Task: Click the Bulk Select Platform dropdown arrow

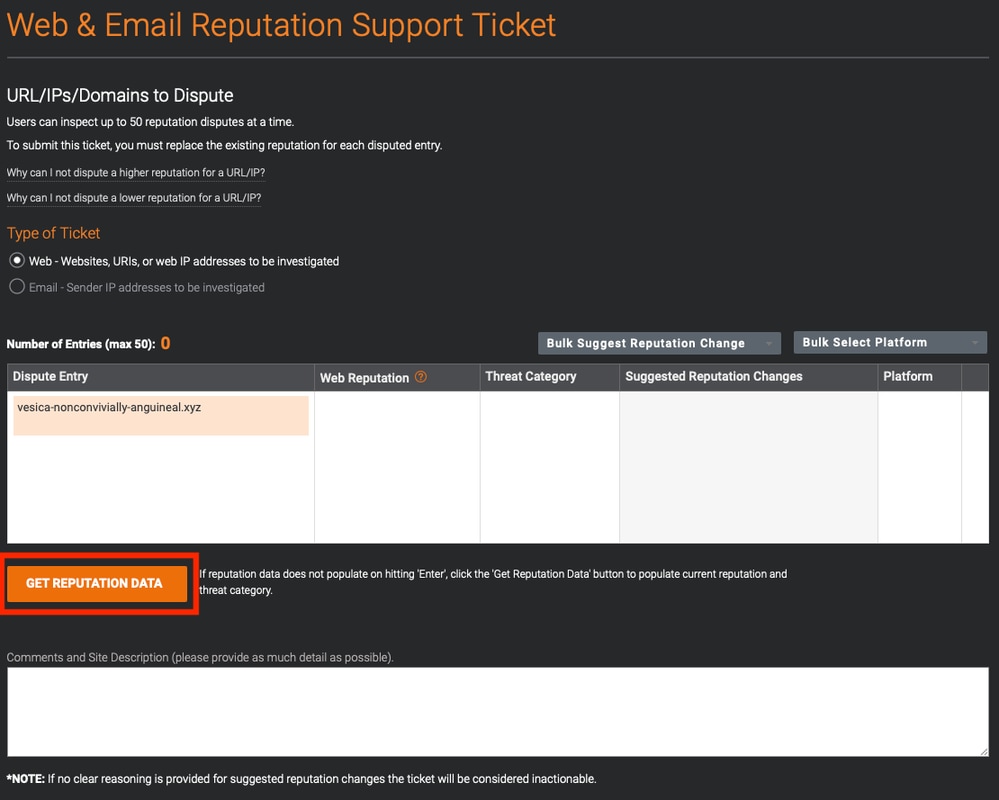Action: pyautogui.click(x=975, y=343)
